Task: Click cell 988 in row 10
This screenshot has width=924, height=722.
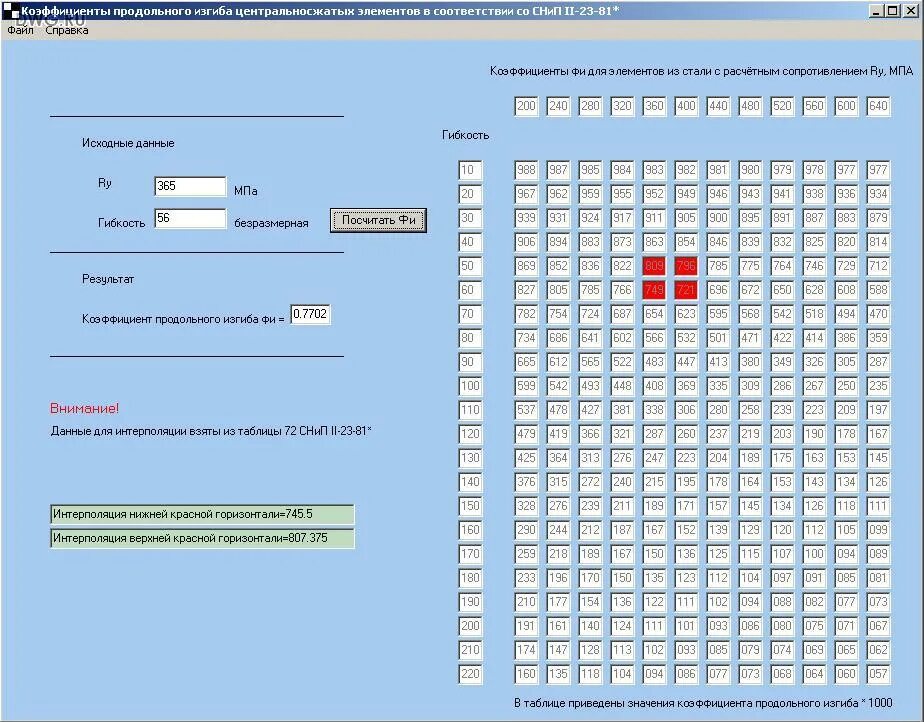Action: [x=526, y=170]
